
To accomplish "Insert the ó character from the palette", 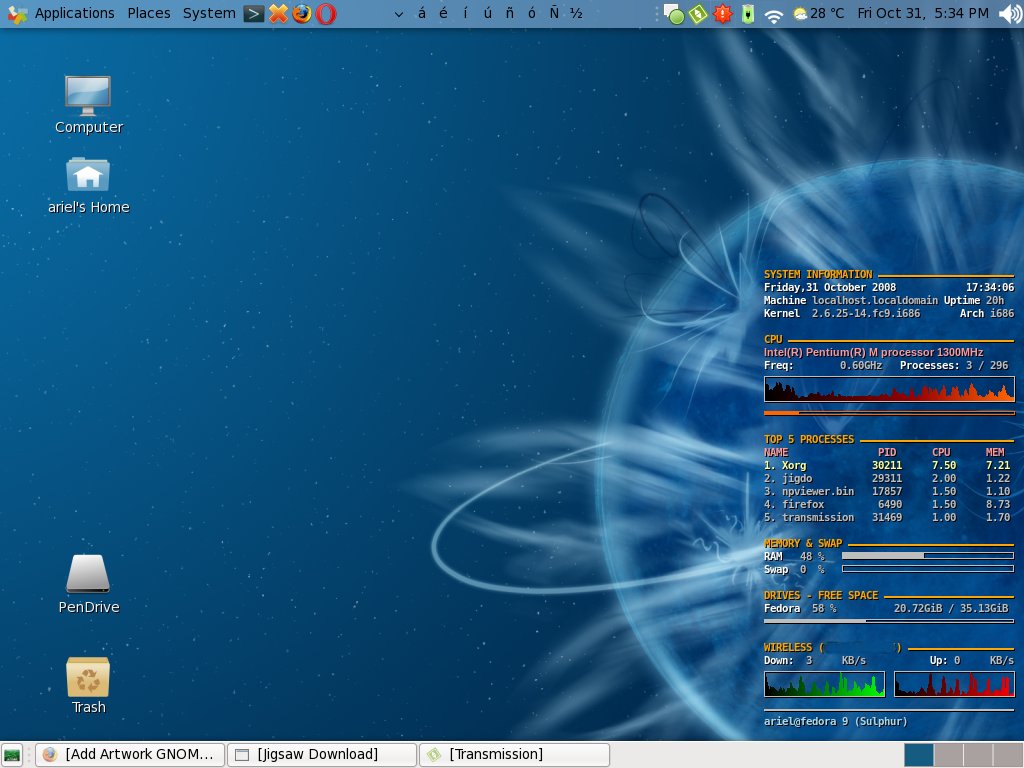I will [x=532, y=13].
